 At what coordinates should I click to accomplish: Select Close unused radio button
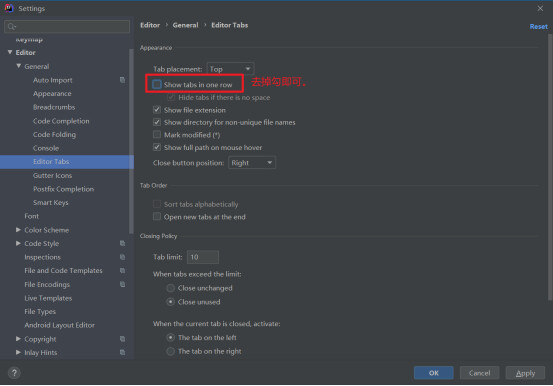point(170,302)
